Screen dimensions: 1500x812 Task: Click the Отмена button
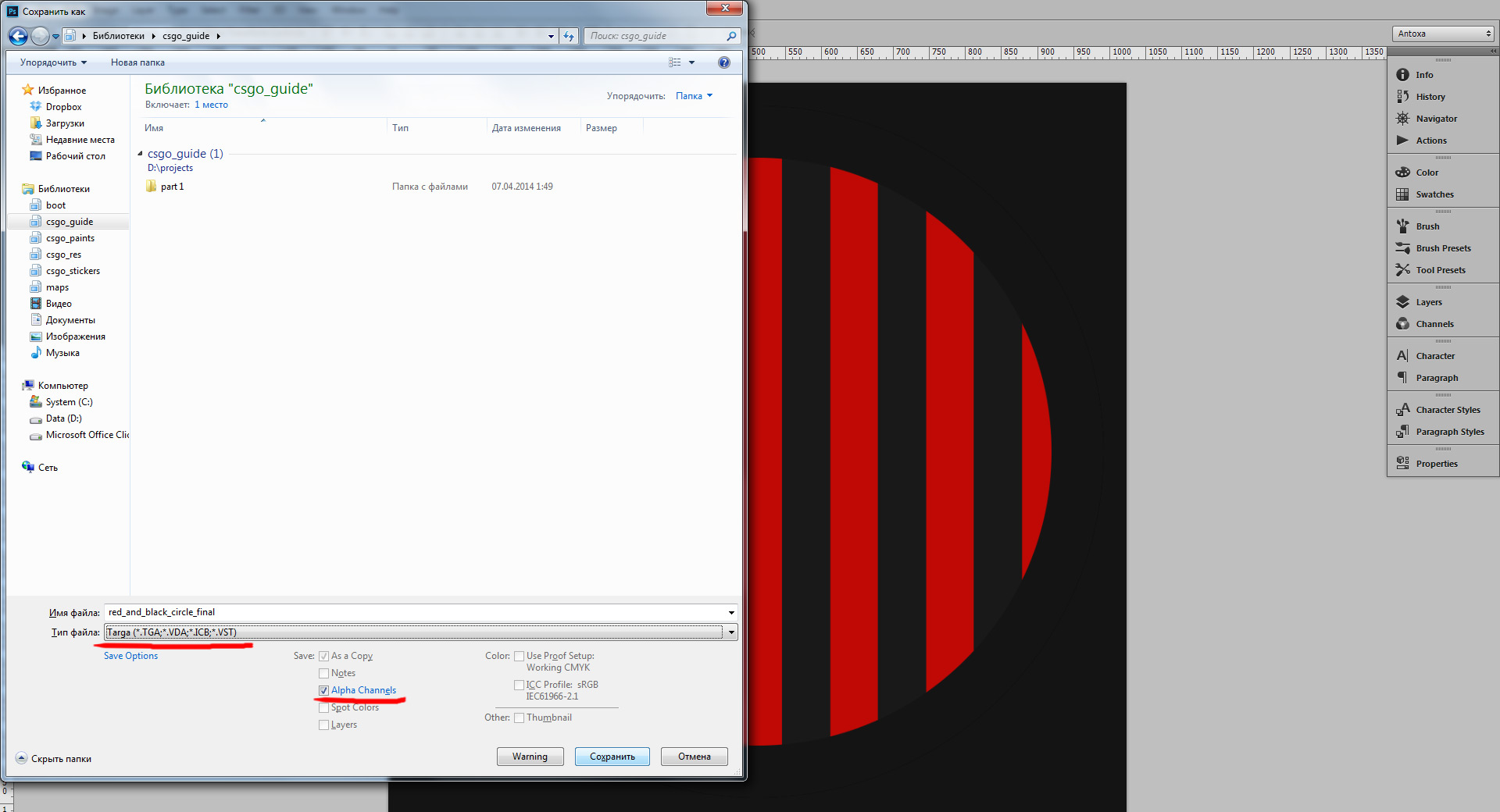pos(695,757)
